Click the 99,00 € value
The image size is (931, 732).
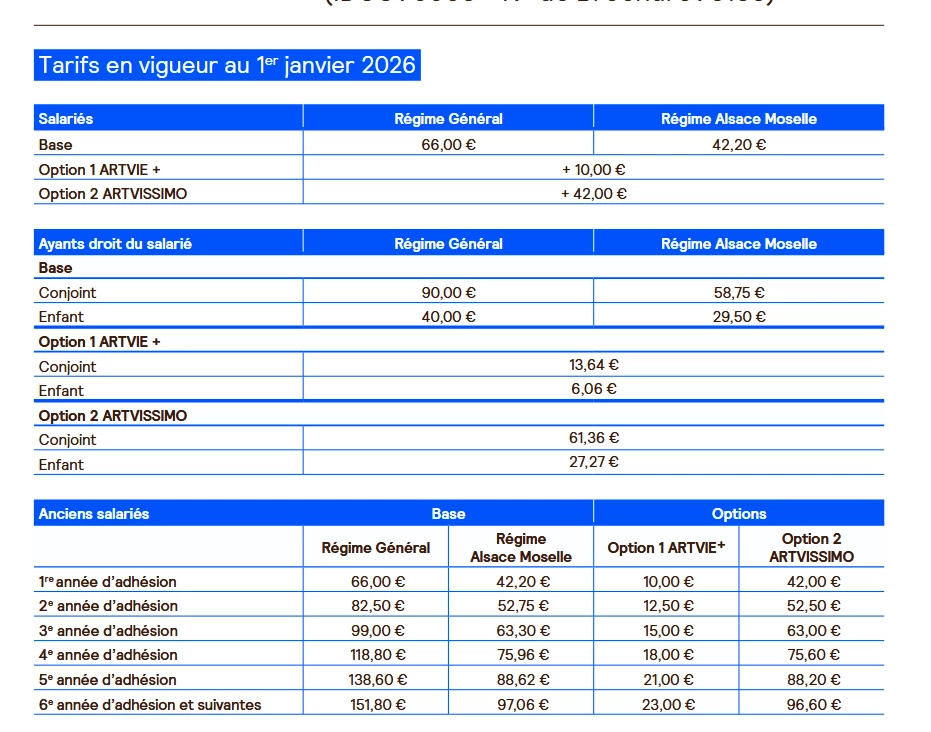378,631
